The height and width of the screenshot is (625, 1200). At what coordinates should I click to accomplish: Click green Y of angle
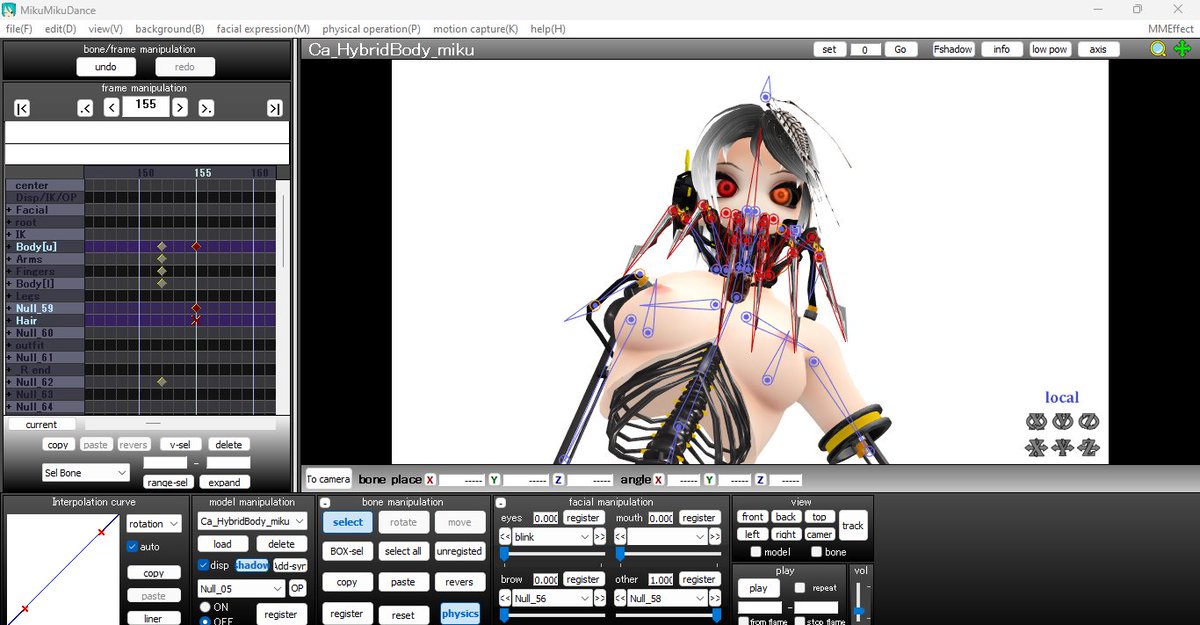click(709, 480)
